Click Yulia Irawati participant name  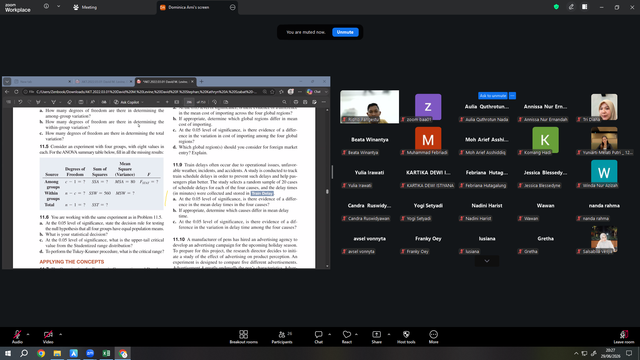click(x=369, y=173)
